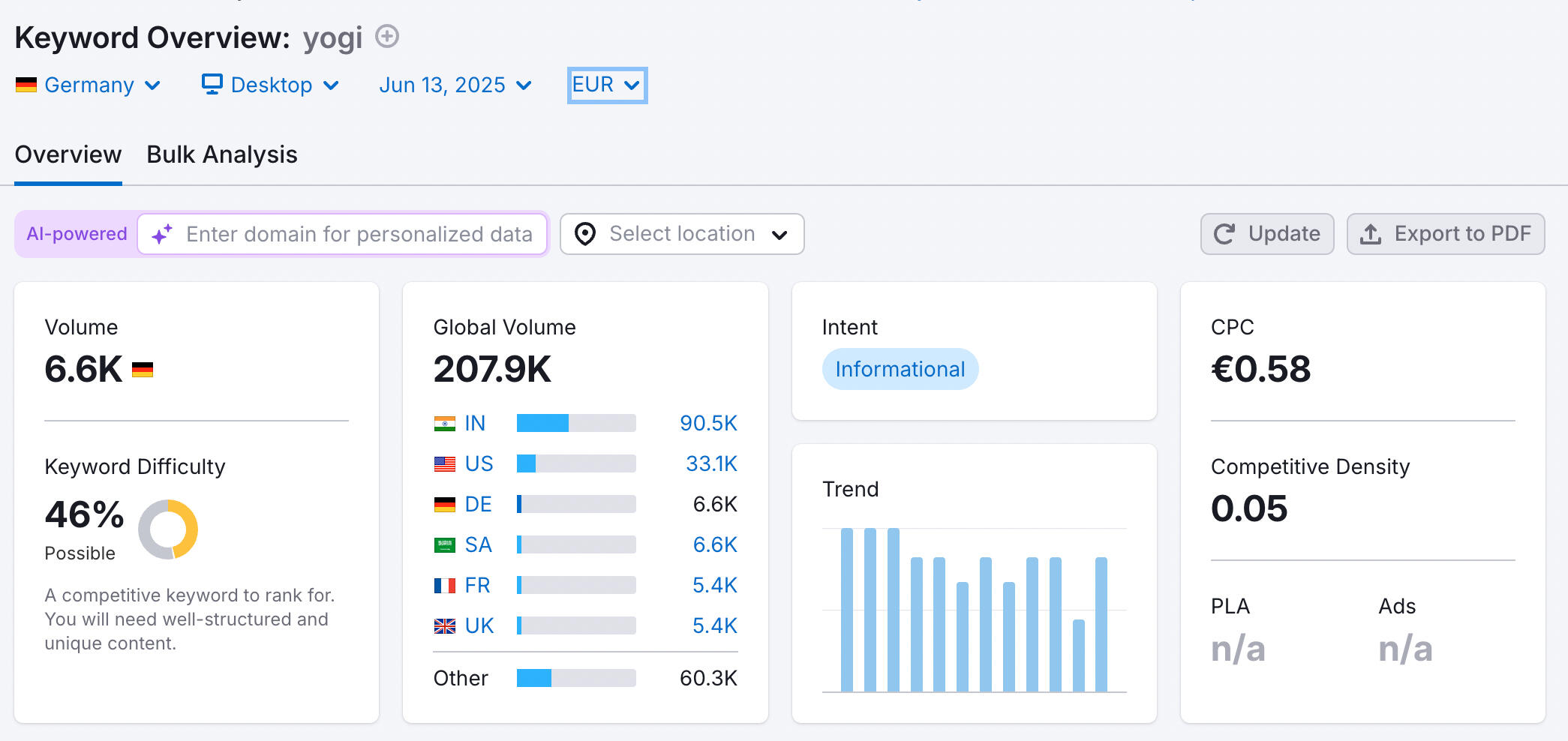The width and height of the screenshot is (1568, 741).
Task: Click the Germany flag beside Volume 6.6K
Action: click(143, 370)
